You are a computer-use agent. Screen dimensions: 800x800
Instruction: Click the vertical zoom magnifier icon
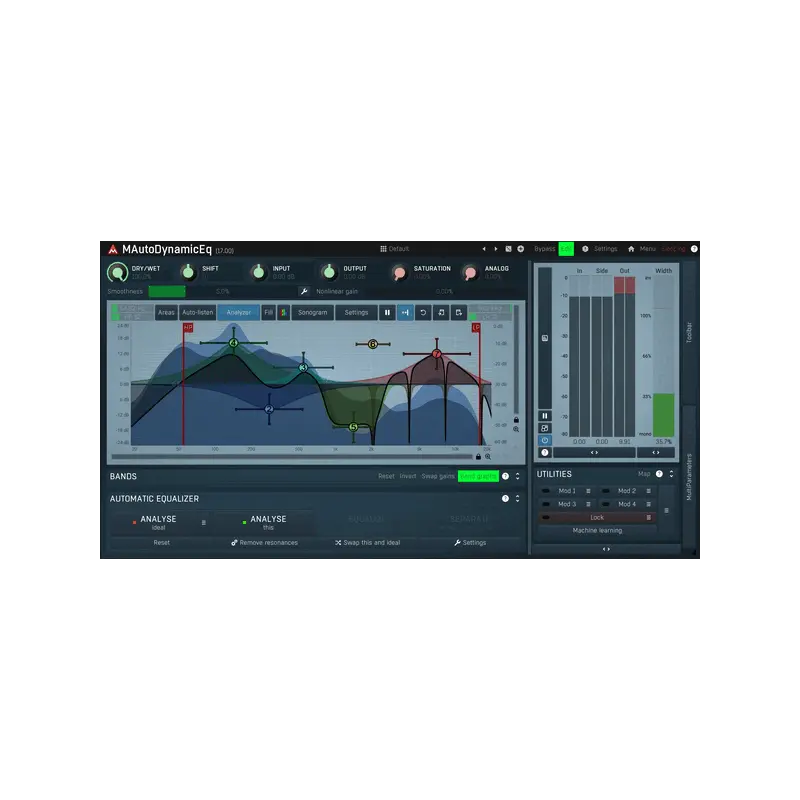click(x=516, y=430)
